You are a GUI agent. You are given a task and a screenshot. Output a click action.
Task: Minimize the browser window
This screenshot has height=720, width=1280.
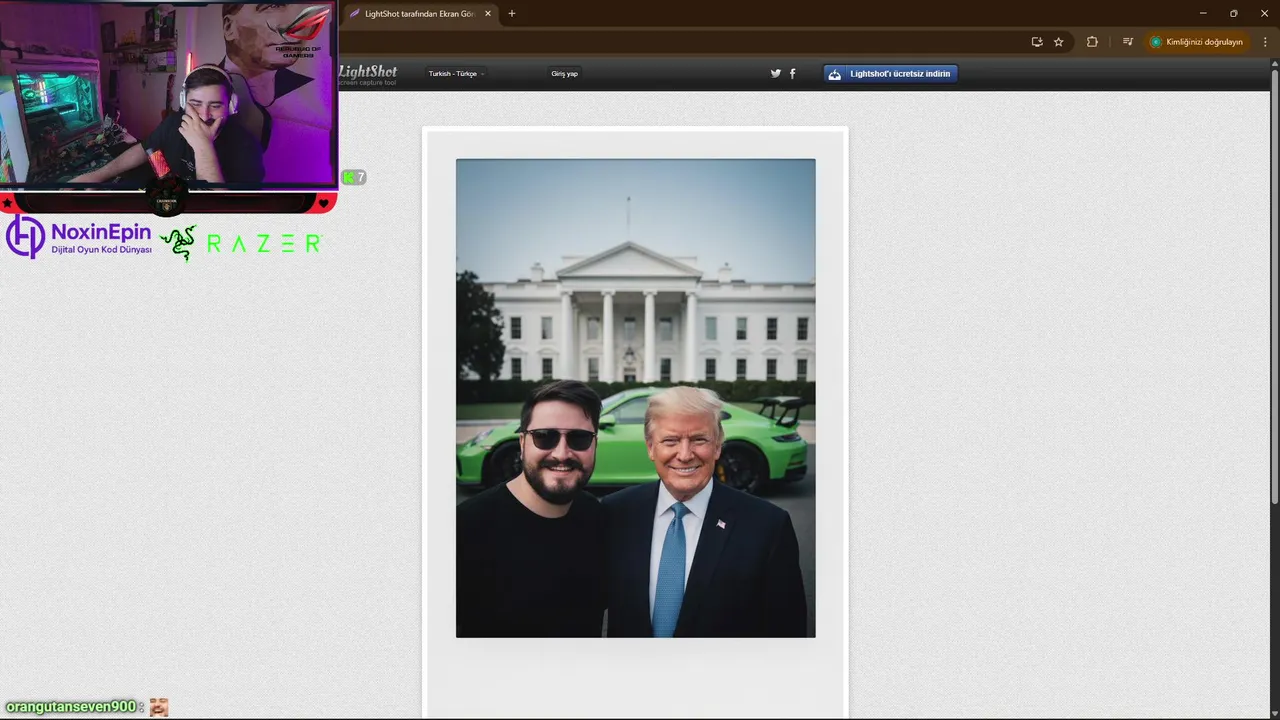click(1203, 14)
